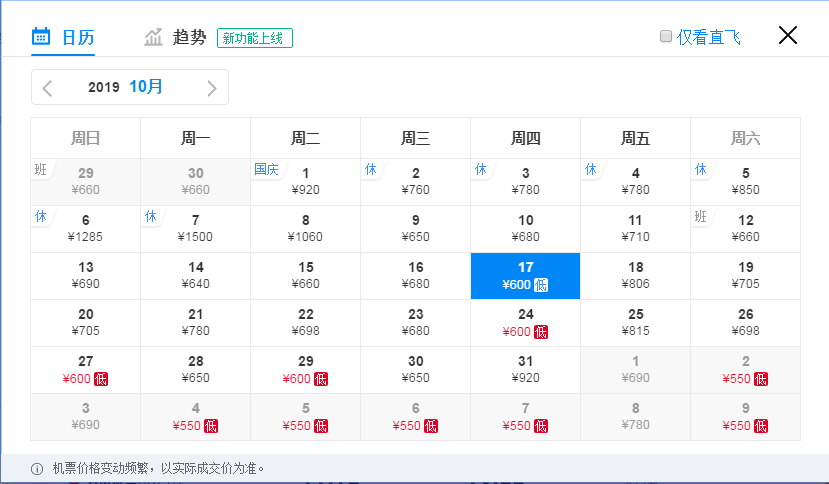Select October 6 priced ¥1285

click(x=86, y=229)
